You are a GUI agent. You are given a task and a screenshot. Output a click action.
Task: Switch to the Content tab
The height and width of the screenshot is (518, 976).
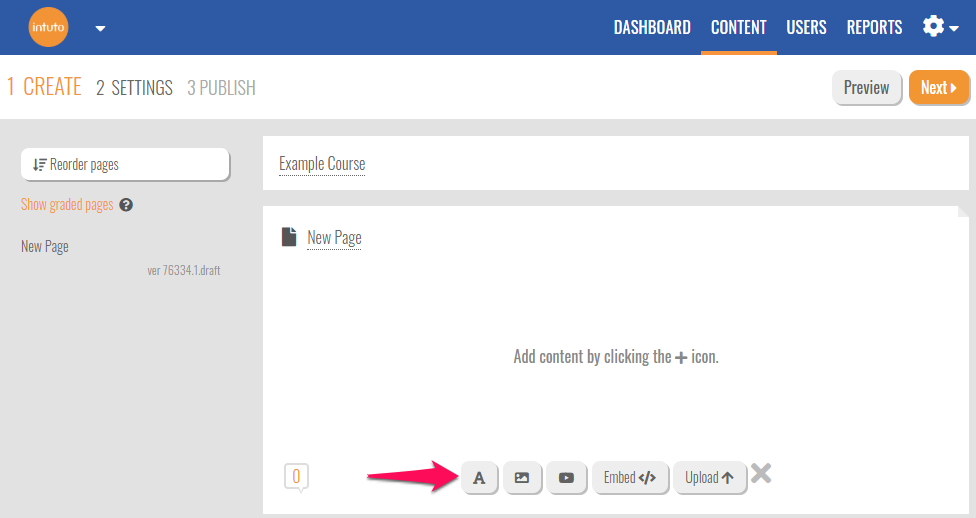click(738, 27)
